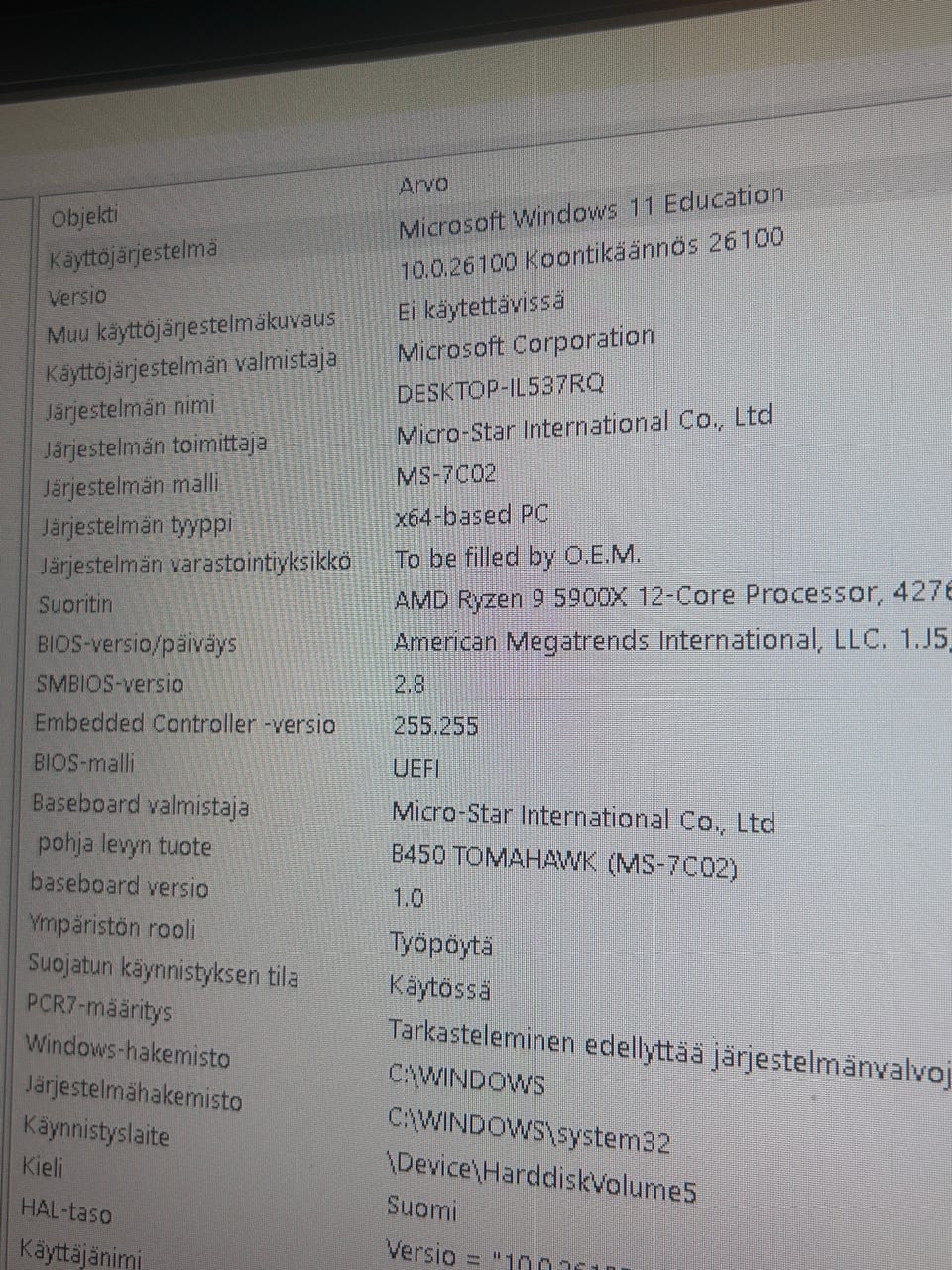952x1270 pixels.
Task: Select the baseboard versio row
Action: click(119, 884)
